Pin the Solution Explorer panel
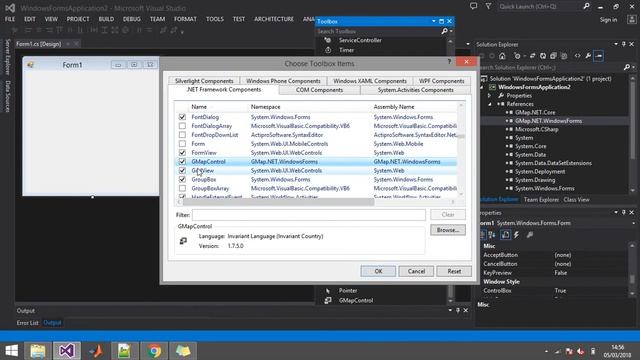640x360 pixels. click(x=624, y=44)
